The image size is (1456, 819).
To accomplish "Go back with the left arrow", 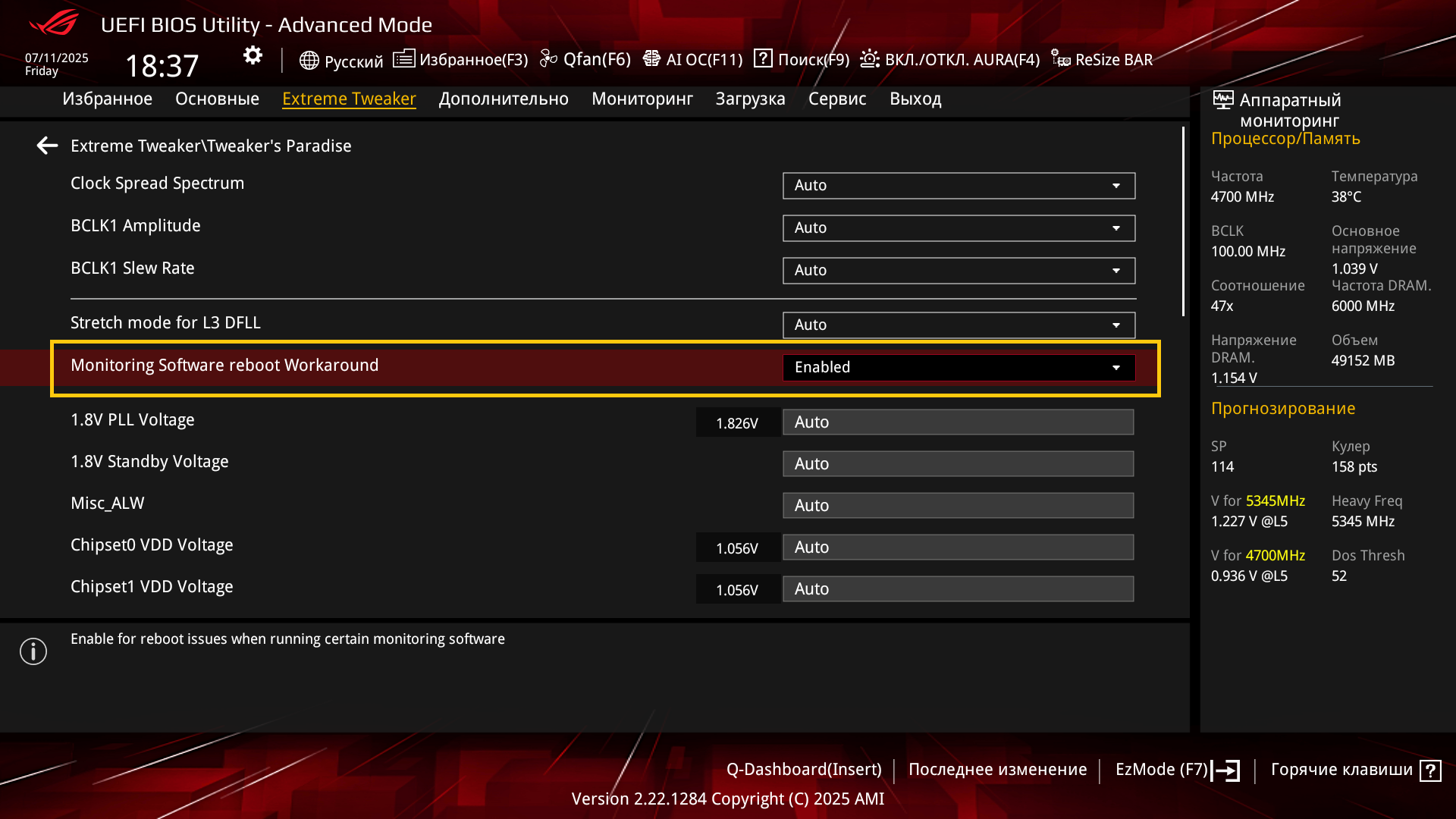I will (47, 146).
